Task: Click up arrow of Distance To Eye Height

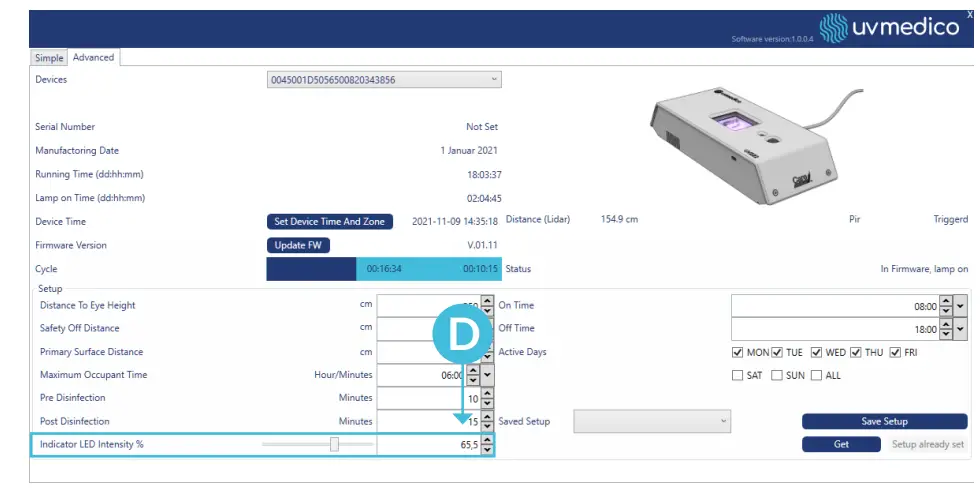Action: pyautogui.click(x=488, y=301)
